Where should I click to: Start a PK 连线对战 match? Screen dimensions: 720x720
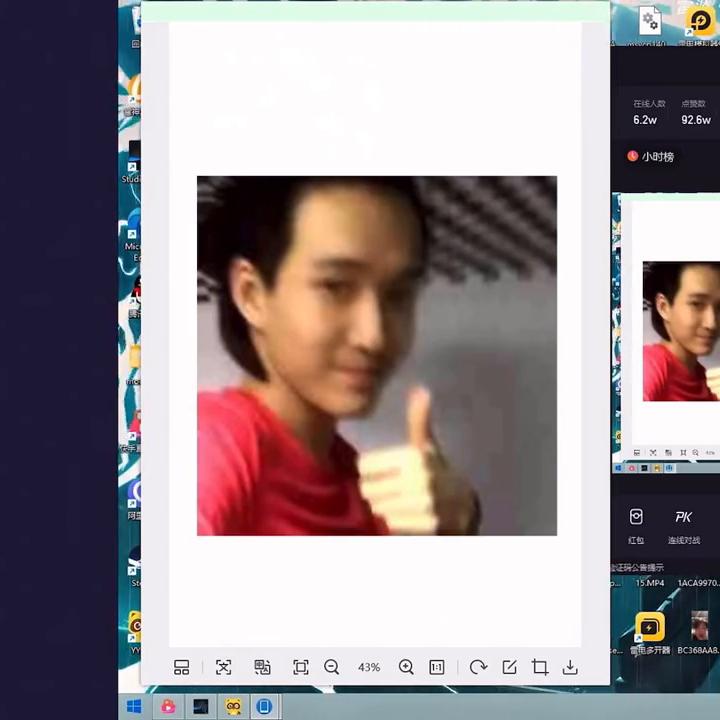(x=684, y=527)
